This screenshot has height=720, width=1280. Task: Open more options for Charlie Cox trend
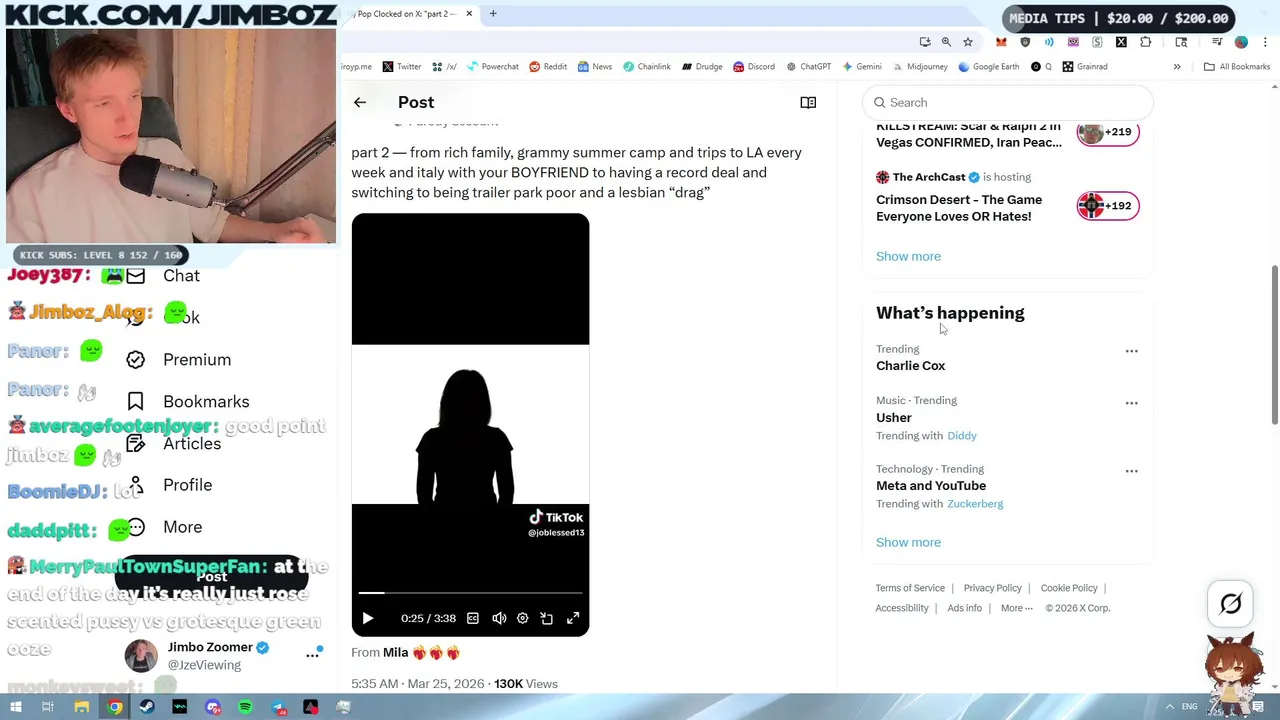1131,351
